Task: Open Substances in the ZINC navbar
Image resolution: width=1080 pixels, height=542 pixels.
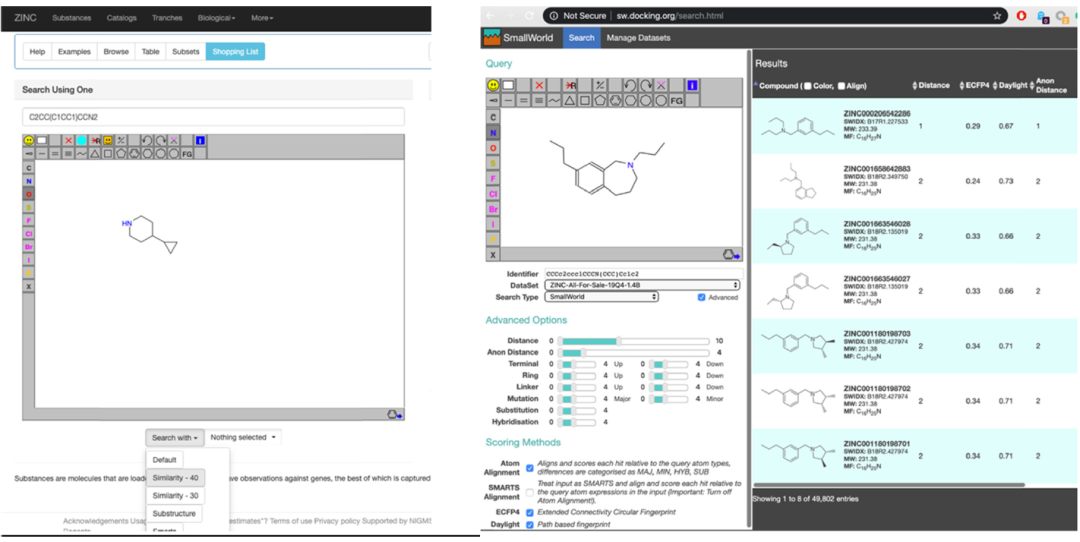Action: point(72,18)
